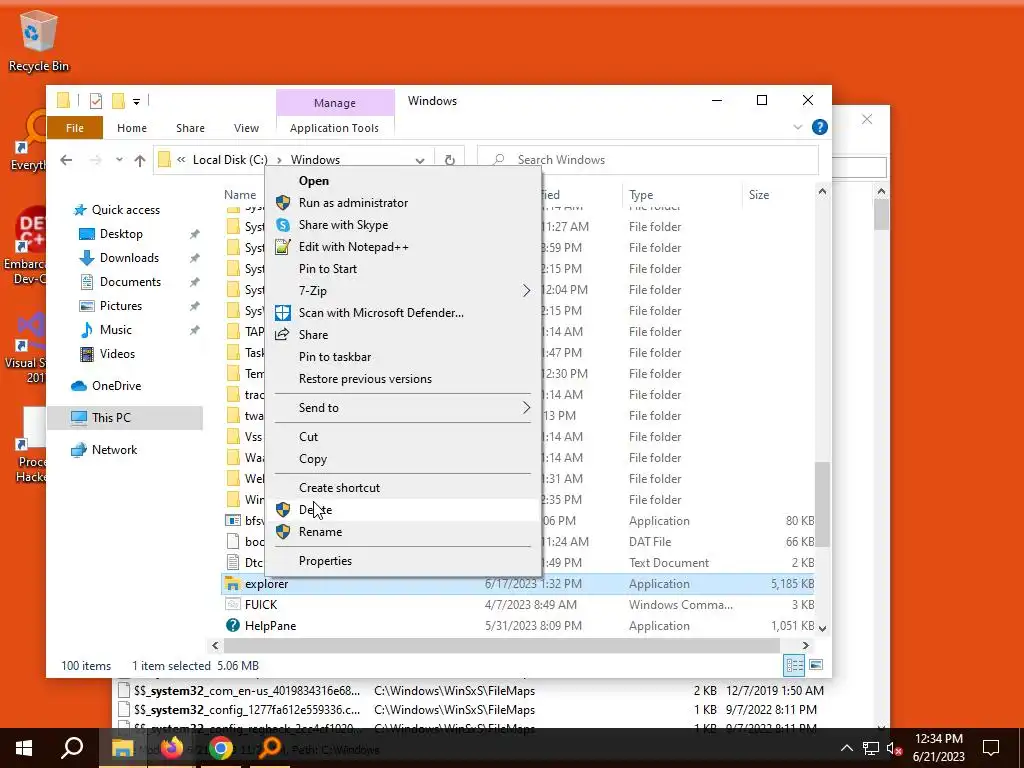Expand the ribbon chevron
Image resolution: width=1024 pixels, height=768 pixels.
797,127
